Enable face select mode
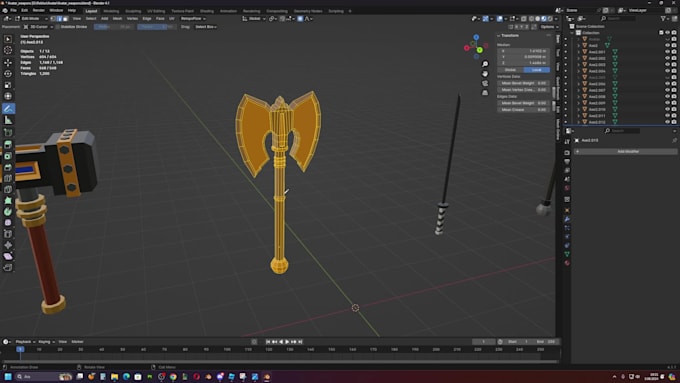Screen dimensions: 680x383 click(65, 19)
